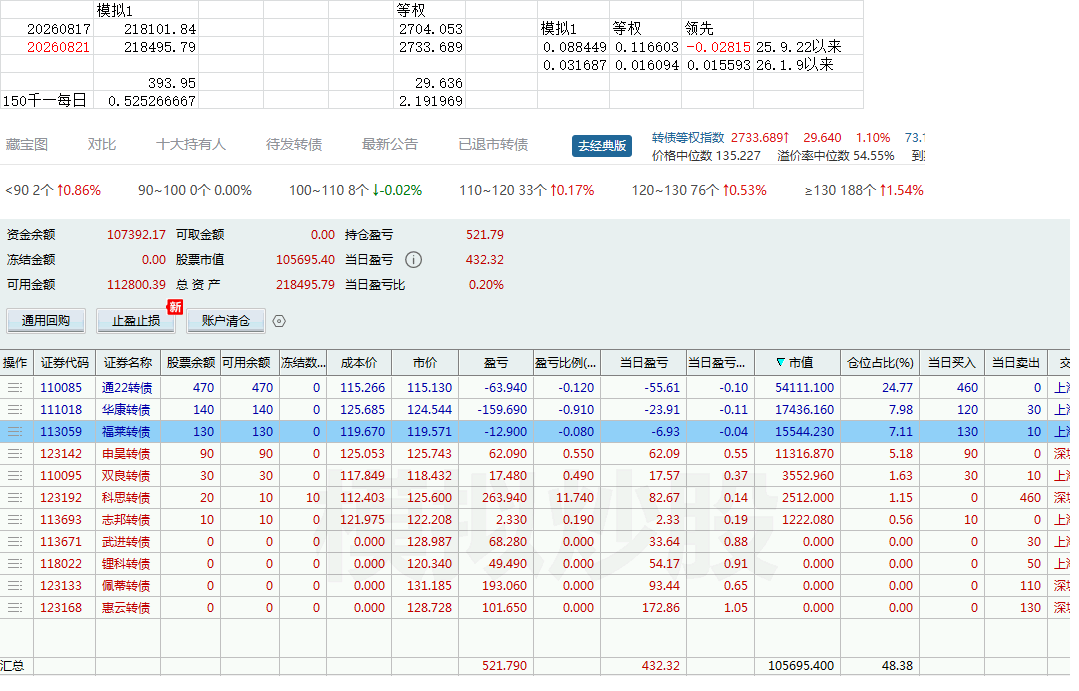Open the 待发转债 tab
Image resolution: width=1079 pixels, height=691 pixels.
click(294, 145)
